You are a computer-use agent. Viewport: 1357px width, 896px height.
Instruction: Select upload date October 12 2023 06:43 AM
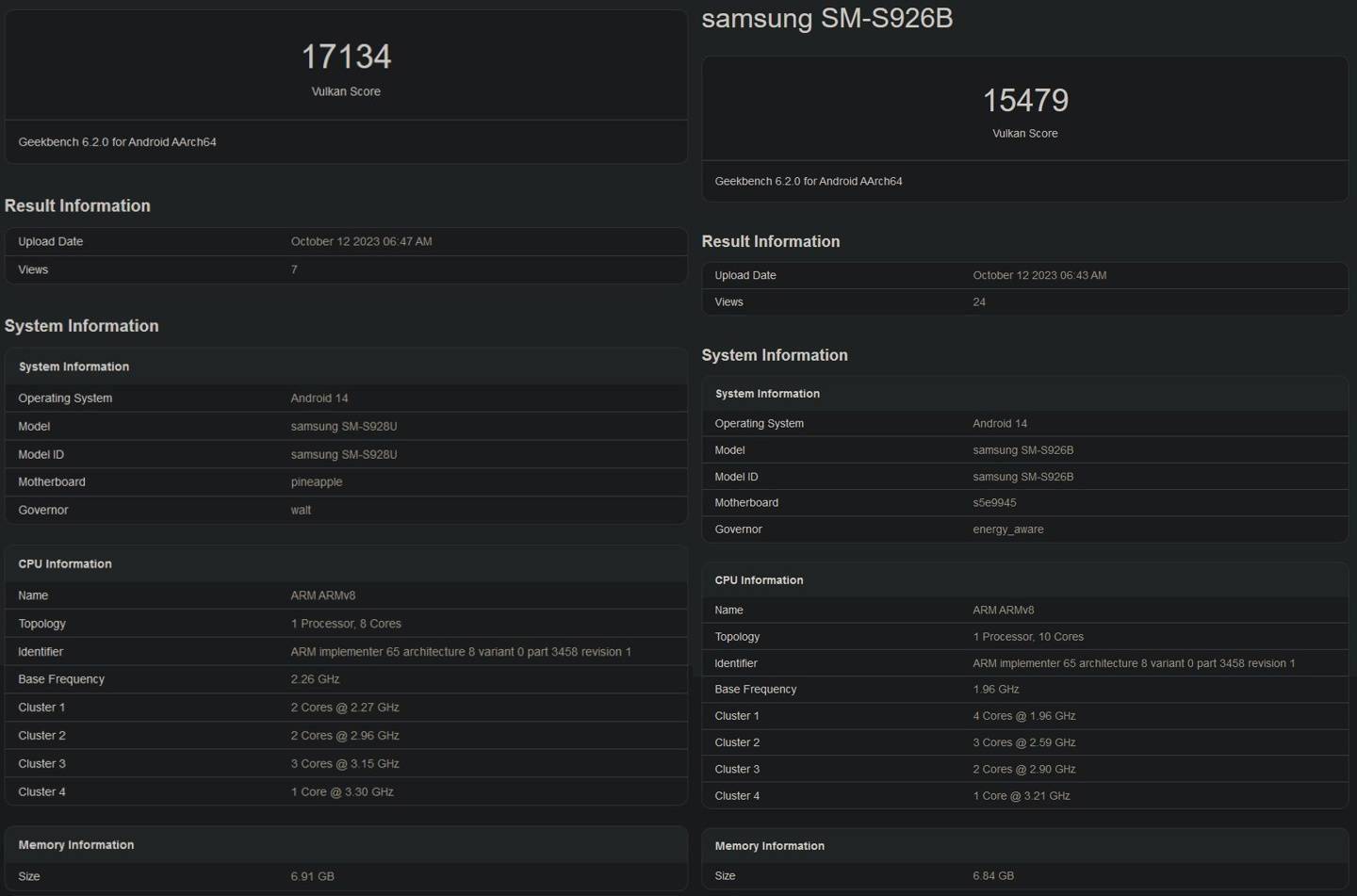(1039, 276)
